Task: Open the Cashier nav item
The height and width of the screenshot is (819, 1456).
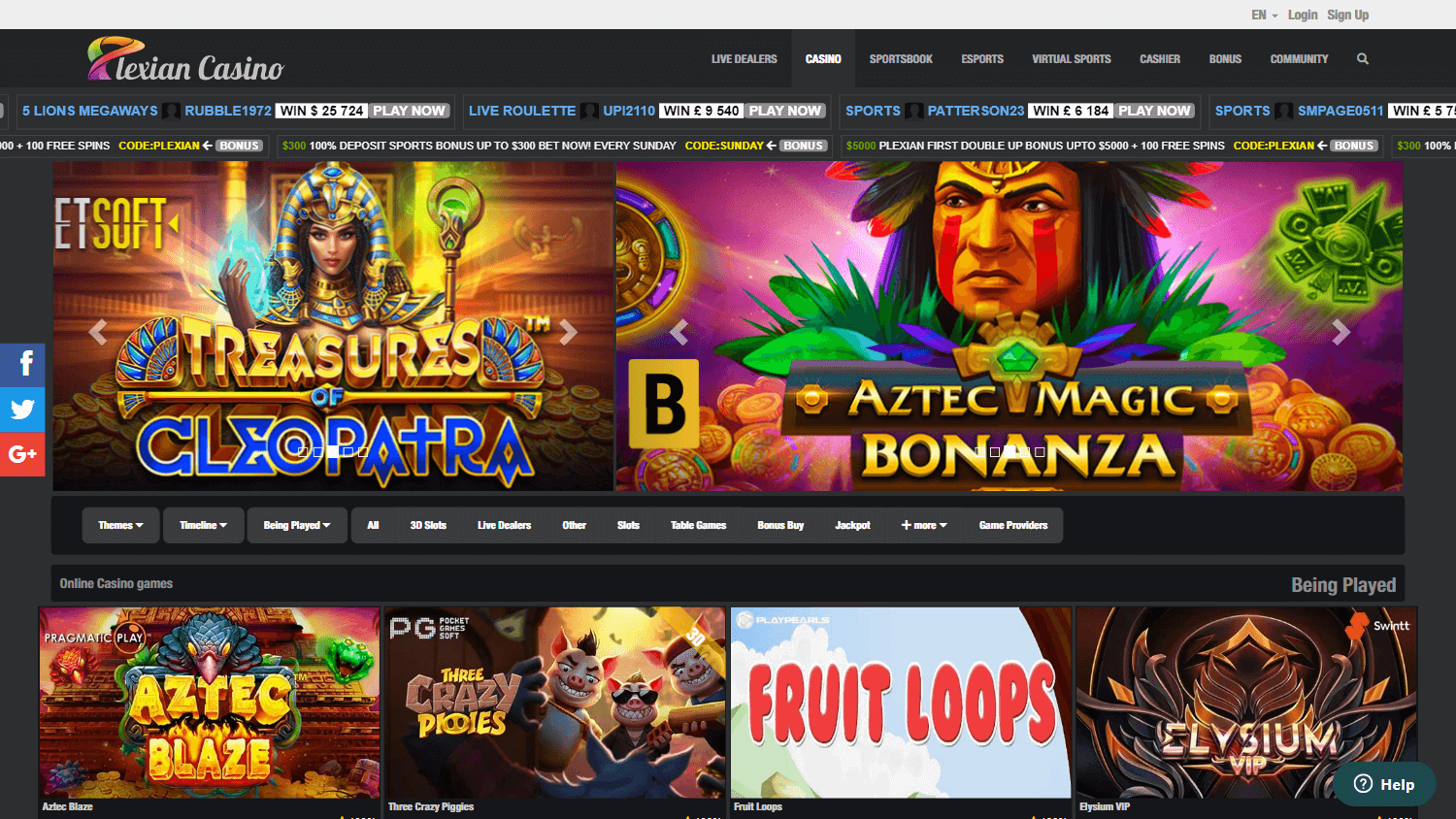Action: point(1160,59)
